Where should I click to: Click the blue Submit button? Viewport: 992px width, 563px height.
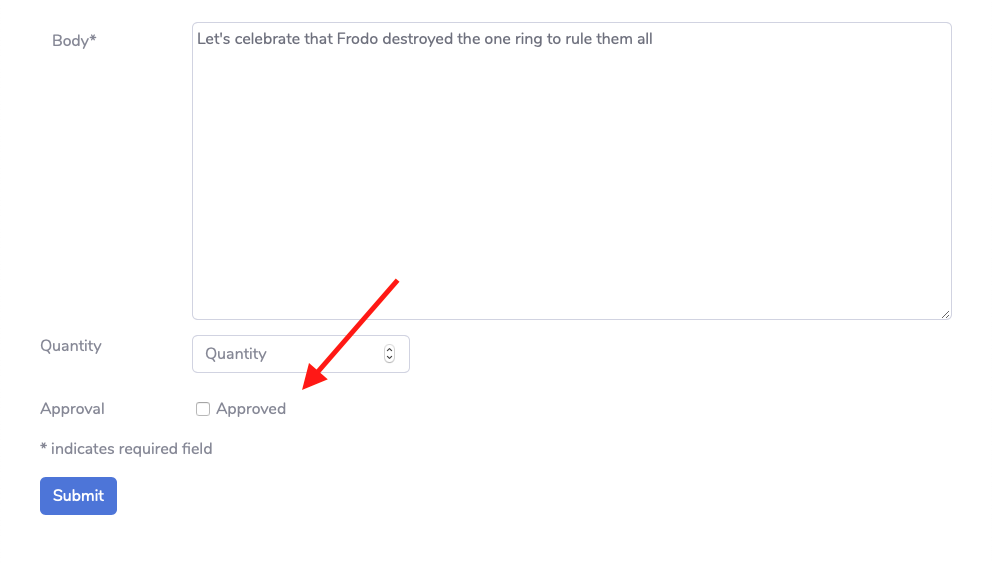[78, 496]
